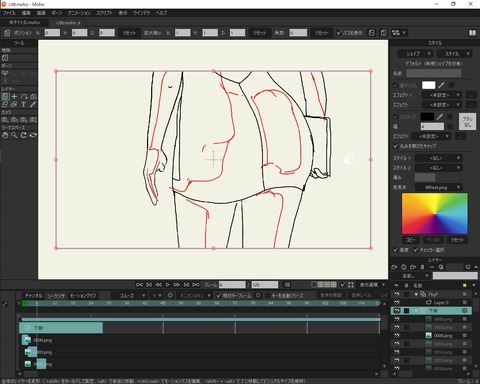The width and height of the screenshot is (480, 384).
Task: Toggle visibility of the Fbyf layer
Action: point(396,294)
